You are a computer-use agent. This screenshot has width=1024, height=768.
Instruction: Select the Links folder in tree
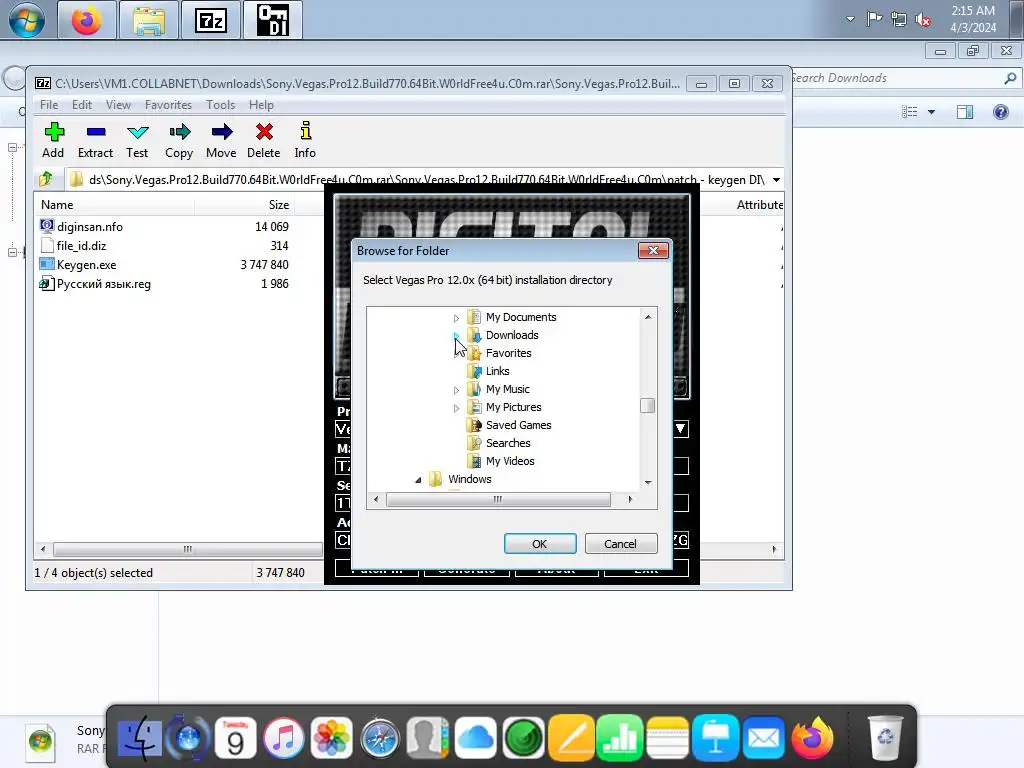pos(498,371)
